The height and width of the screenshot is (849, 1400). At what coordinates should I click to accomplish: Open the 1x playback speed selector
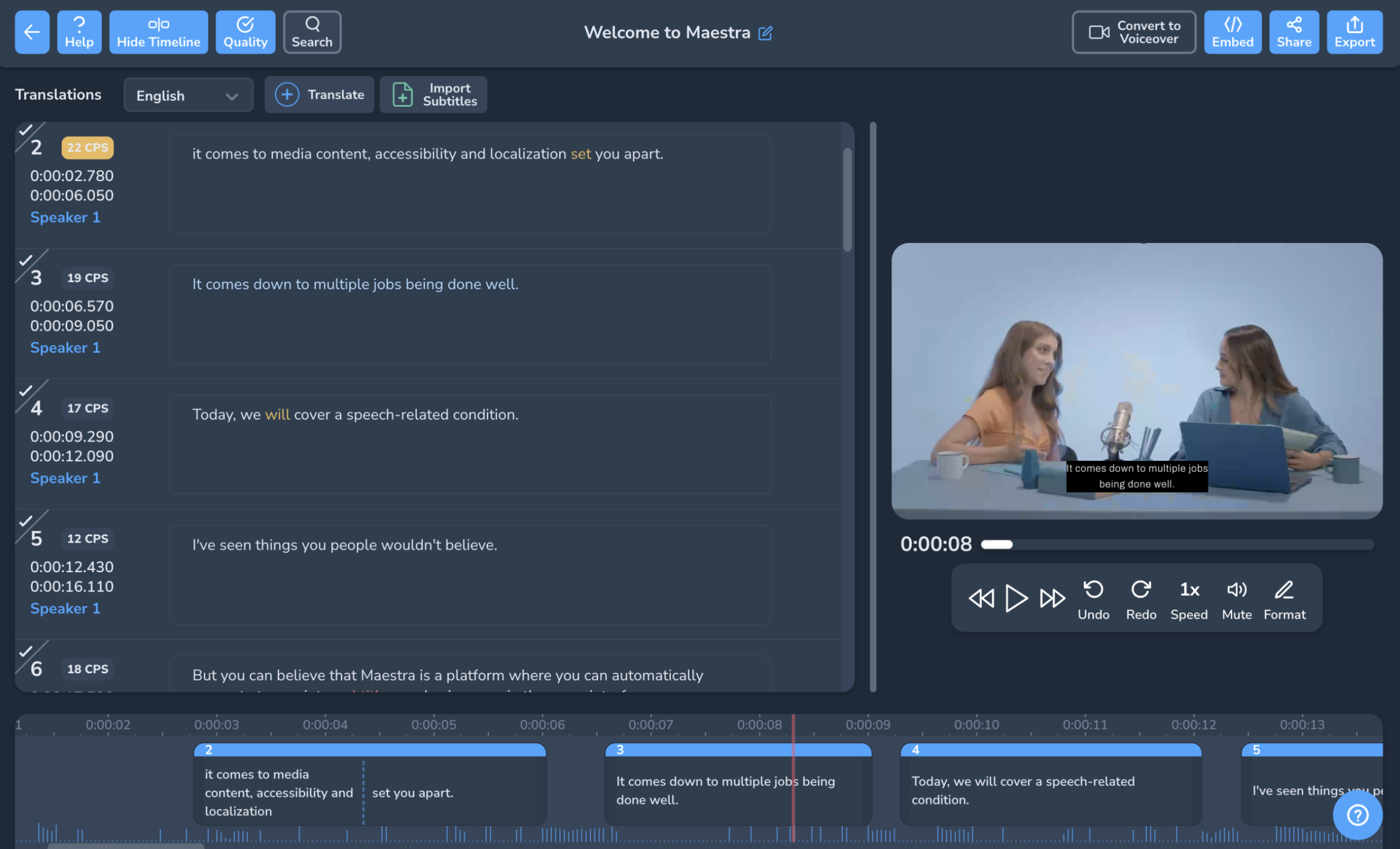click(x=1189, y=598)
